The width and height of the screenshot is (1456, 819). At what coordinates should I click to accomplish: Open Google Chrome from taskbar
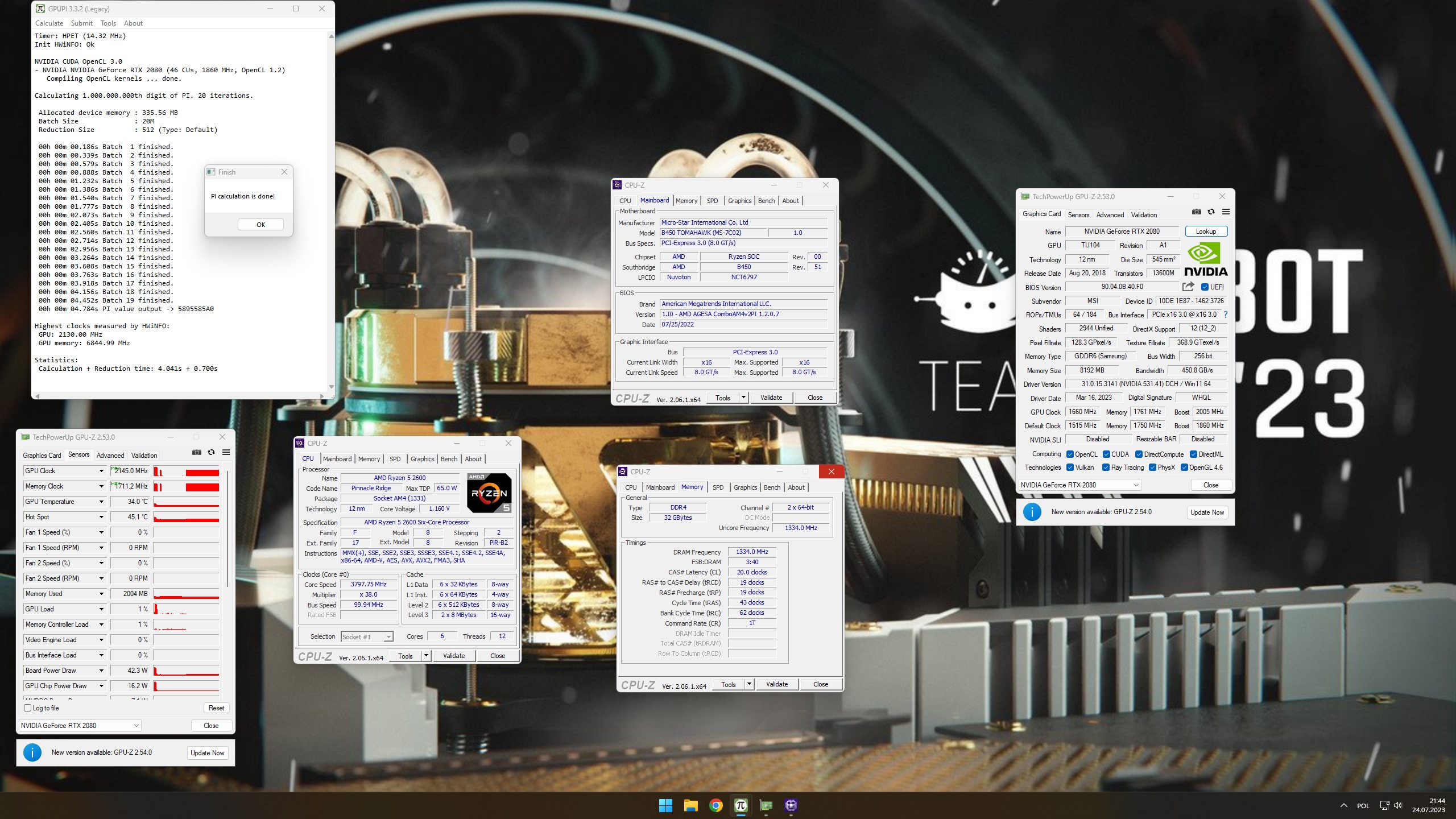(x=715, y=805)
